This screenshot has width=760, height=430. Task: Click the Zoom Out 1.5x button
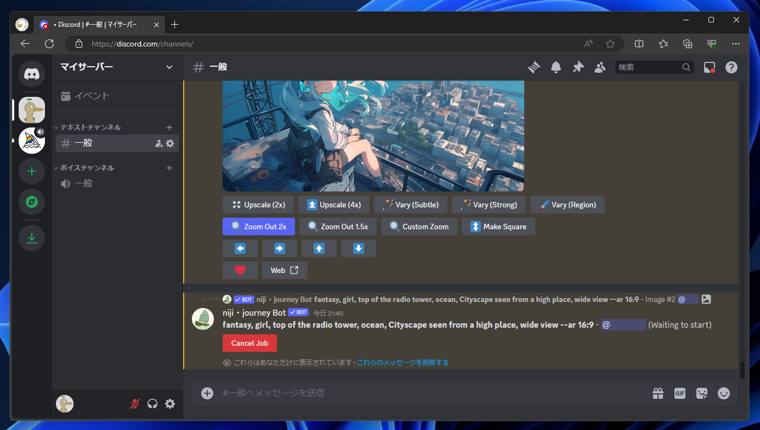tap(338, 226)
